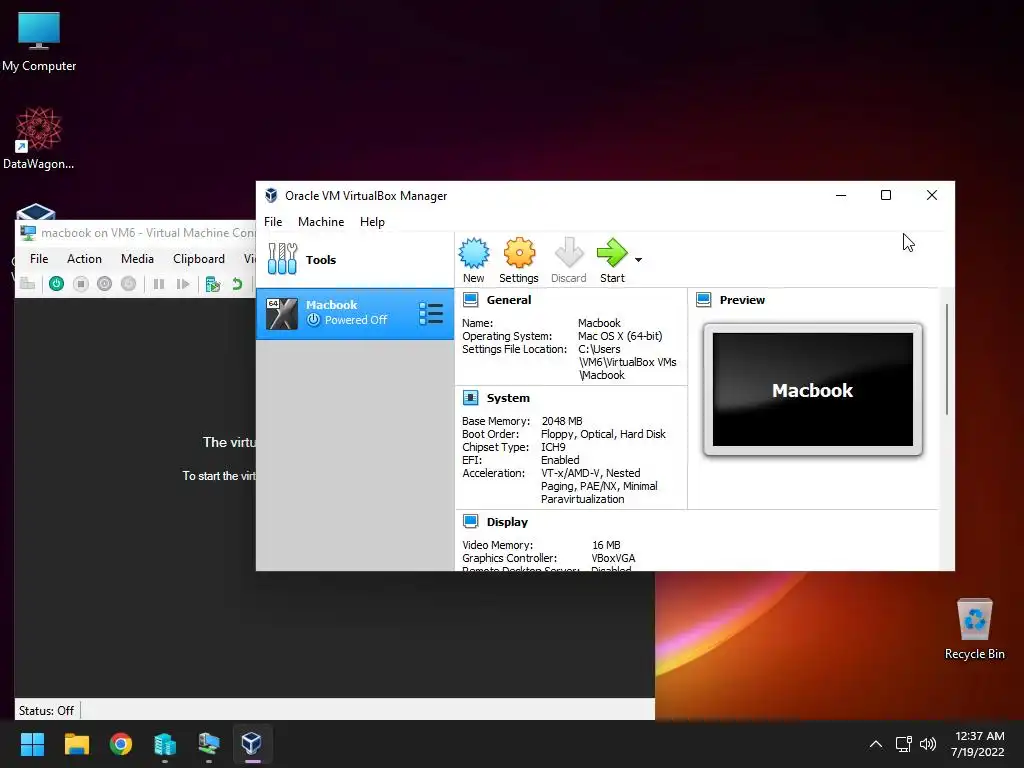Open the Recycle Bin desktop icon

(x=974, y=629)
